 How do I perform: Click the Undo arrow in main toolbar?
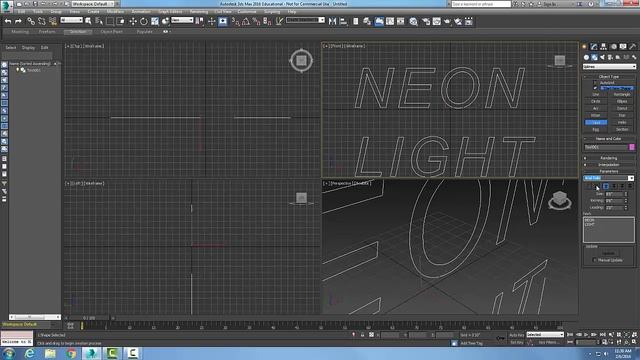(8, 21)
